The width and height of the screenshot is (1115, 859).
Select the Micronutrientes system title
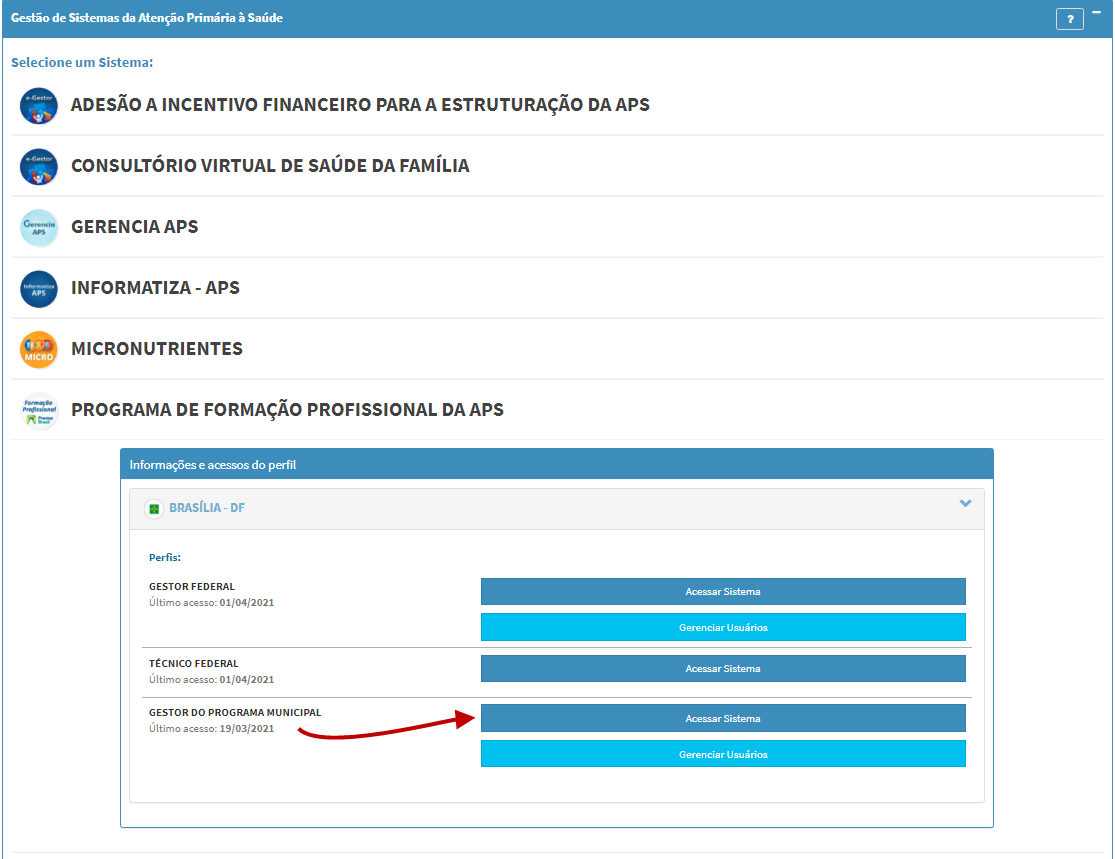[157, 349]
